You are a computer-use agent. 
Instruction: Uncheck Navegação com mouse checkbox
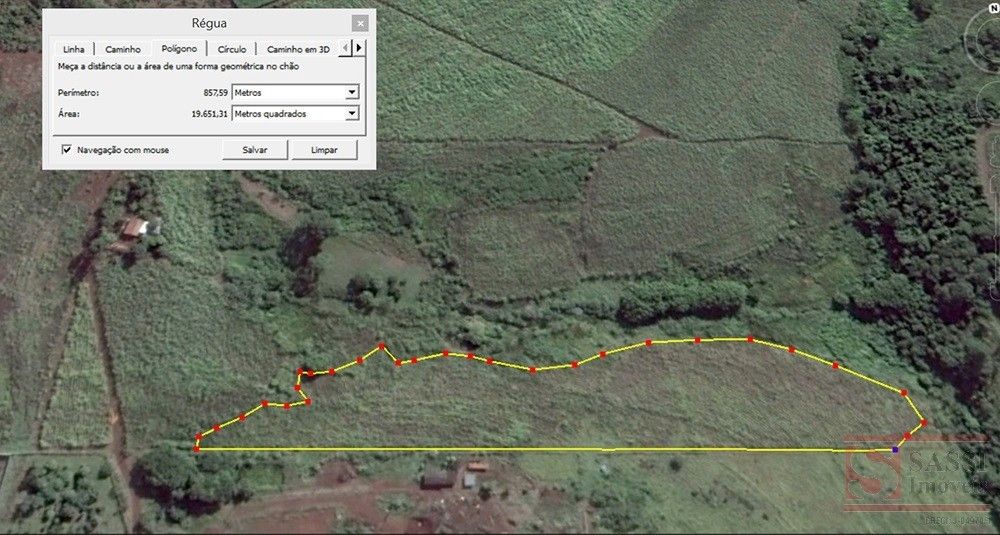coord(67,150)
